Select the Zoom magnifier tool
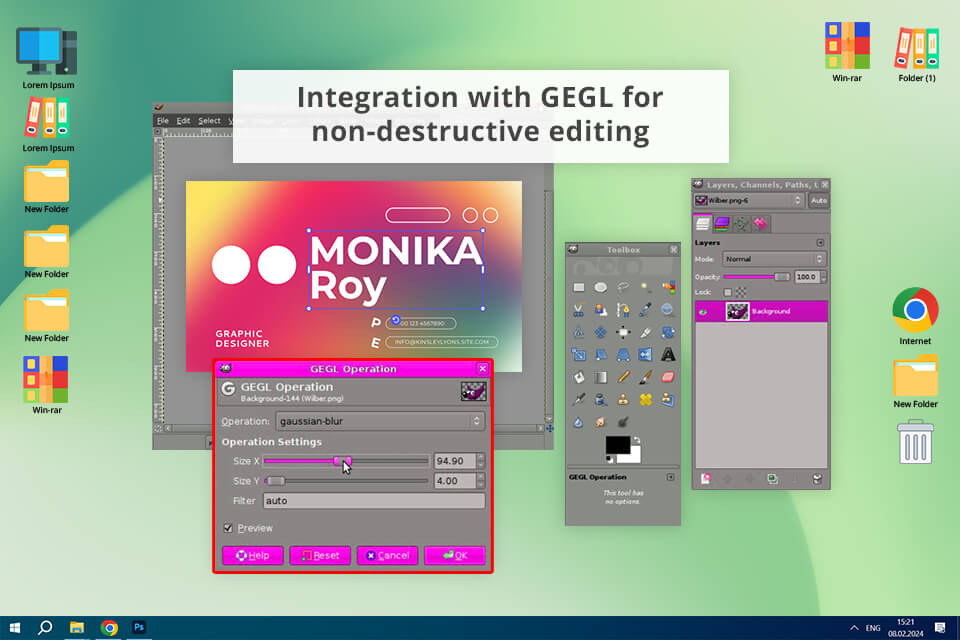 (x=668, y=310)
